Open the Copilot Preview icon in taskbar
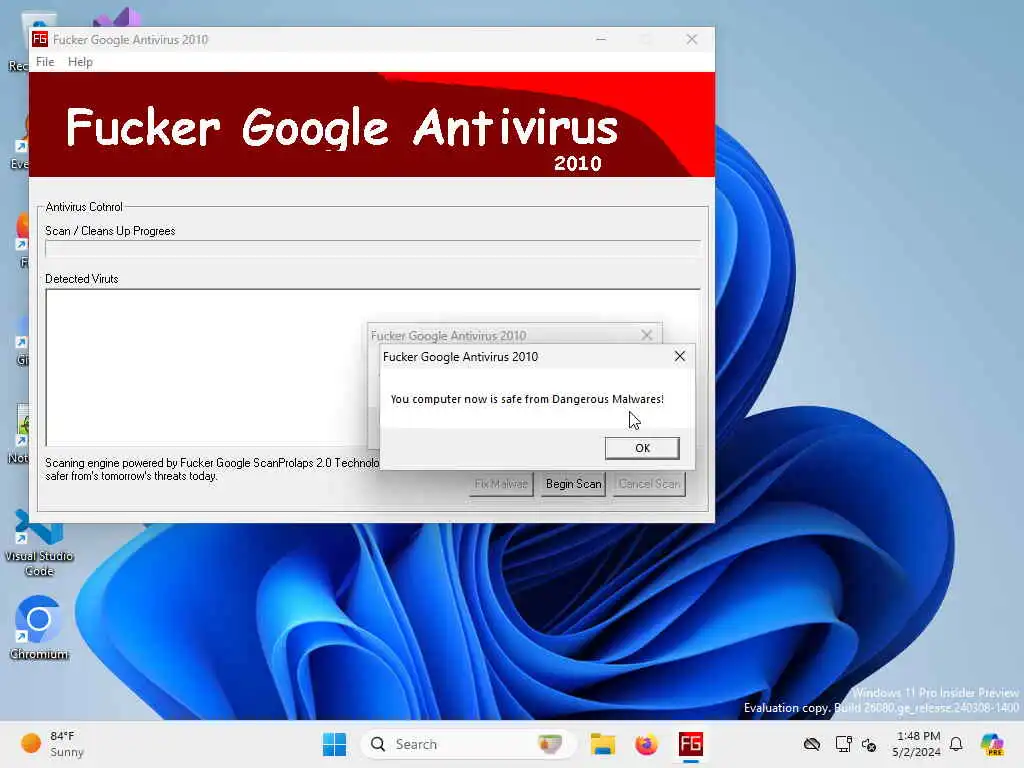Screen dimensions: 1024x768 992,744
